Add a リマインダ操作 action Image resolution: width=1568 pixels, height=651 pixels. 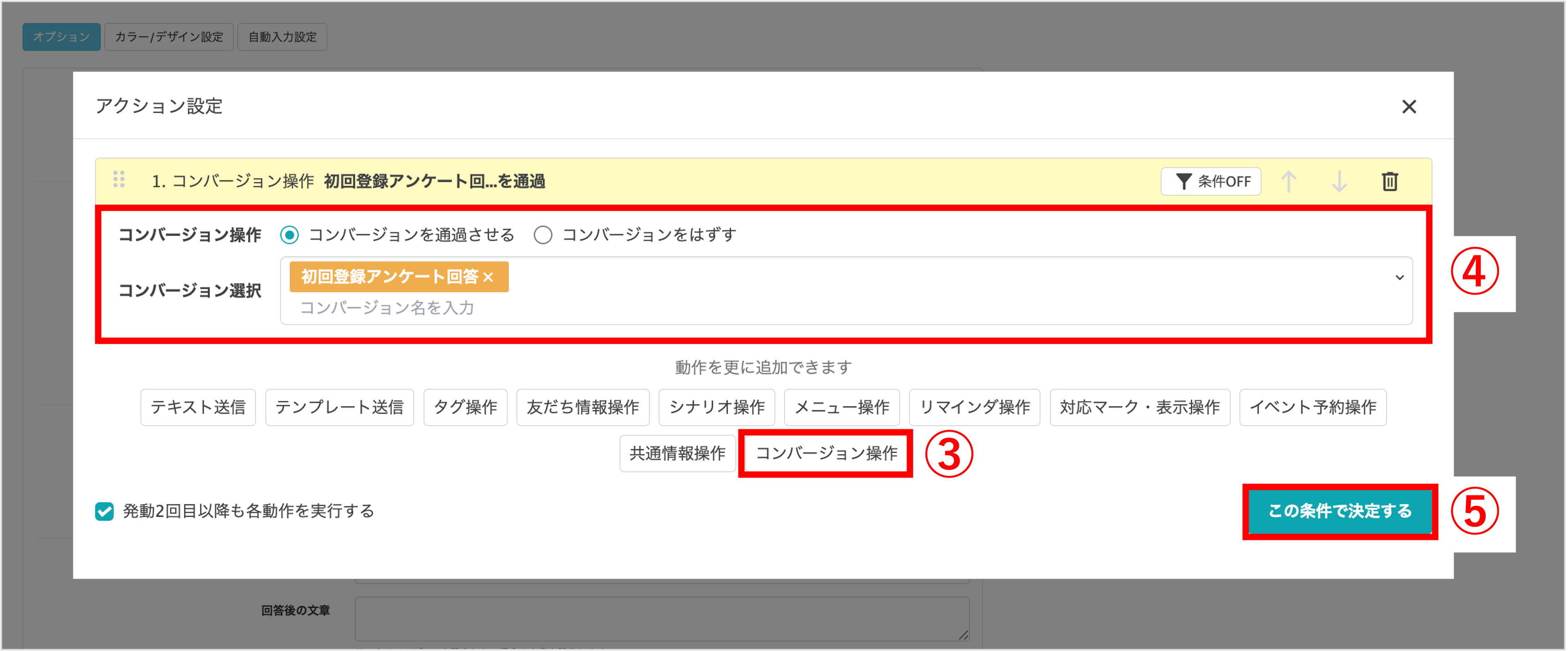tap(974, 407)
